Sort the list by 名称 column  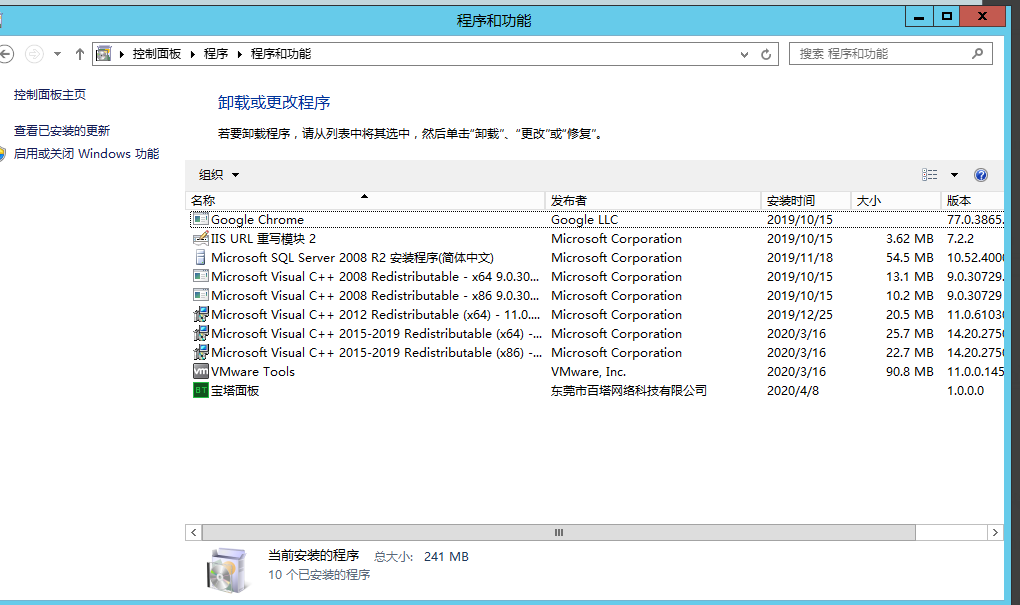366,200
